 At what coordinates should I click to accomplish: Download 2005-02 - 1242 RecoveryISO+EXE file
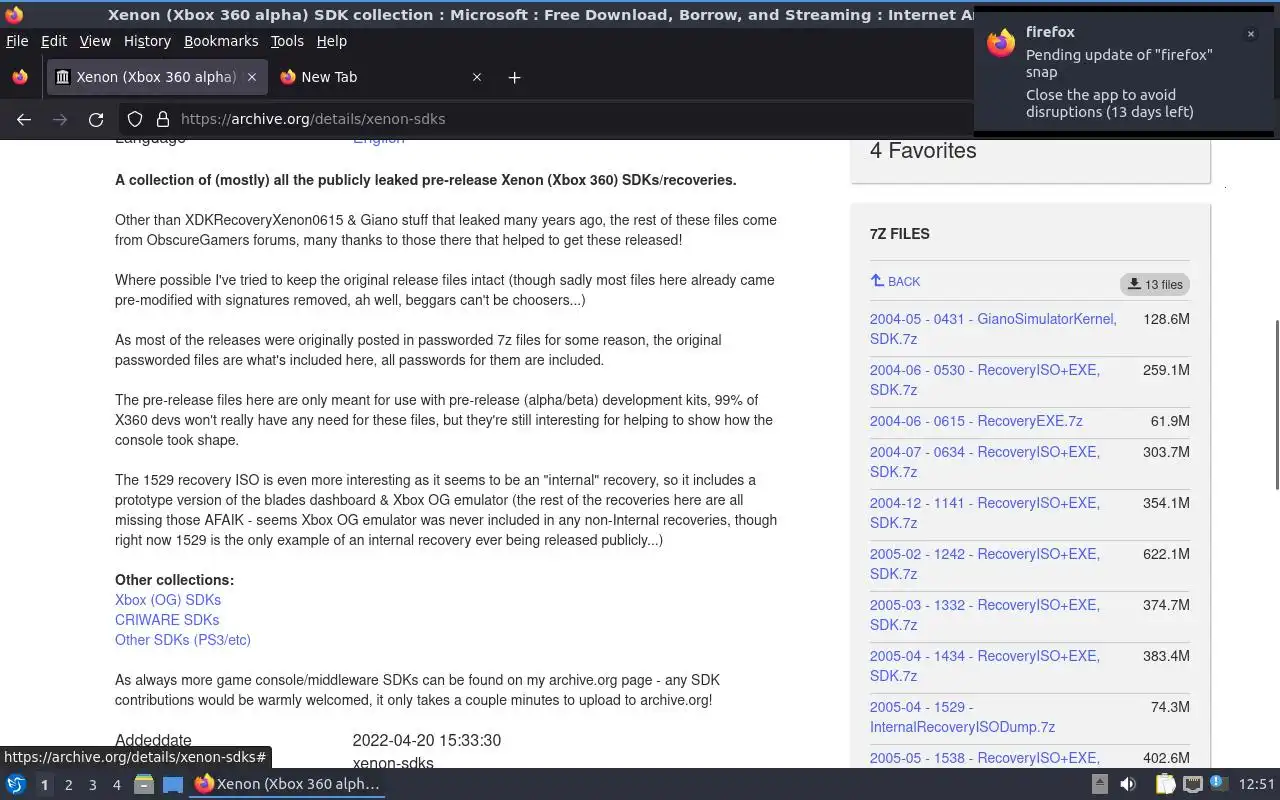(984, 564)
